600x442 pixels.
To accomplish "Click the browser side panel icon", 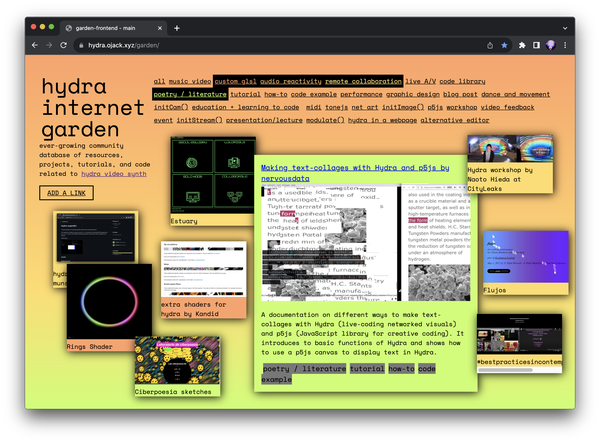I will tap(537, 46).
